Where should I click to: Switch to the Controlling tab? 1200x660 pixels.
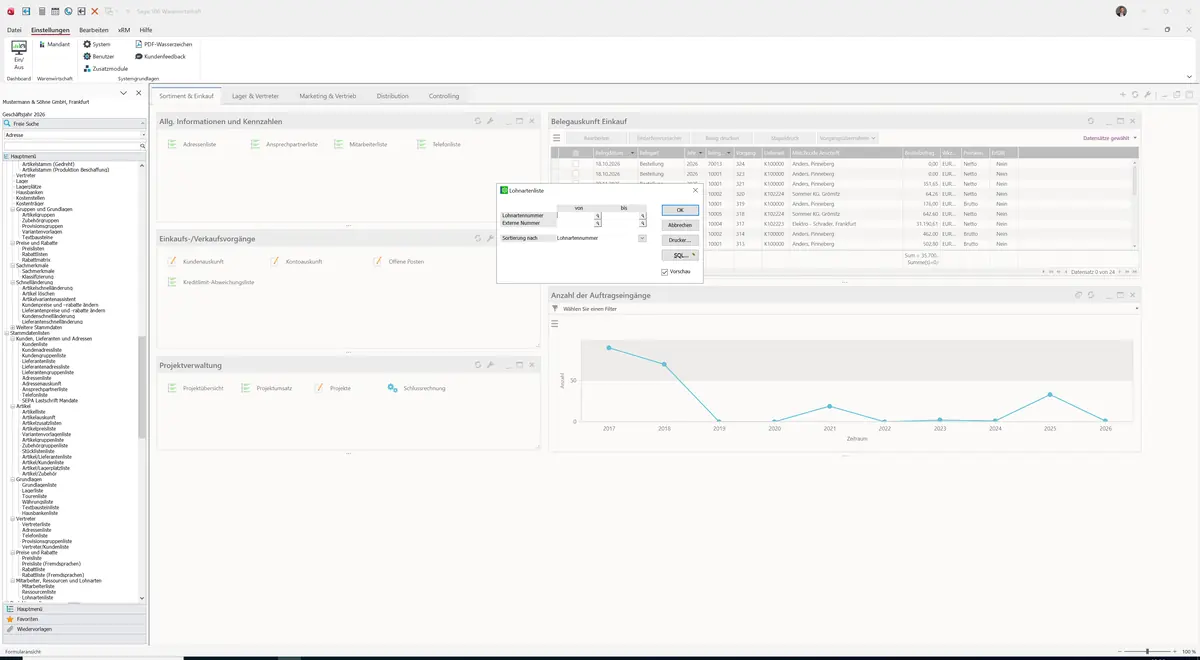[444, 96]
